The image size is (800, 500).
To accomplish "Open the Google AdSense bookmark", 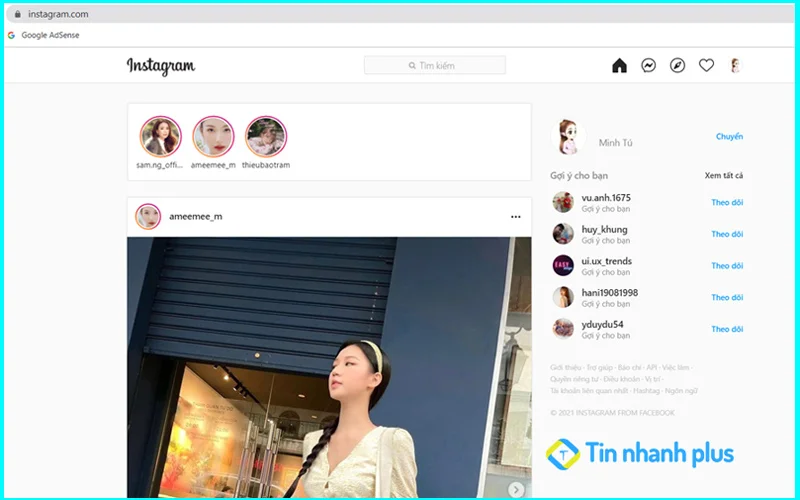I will pos(43,35).
